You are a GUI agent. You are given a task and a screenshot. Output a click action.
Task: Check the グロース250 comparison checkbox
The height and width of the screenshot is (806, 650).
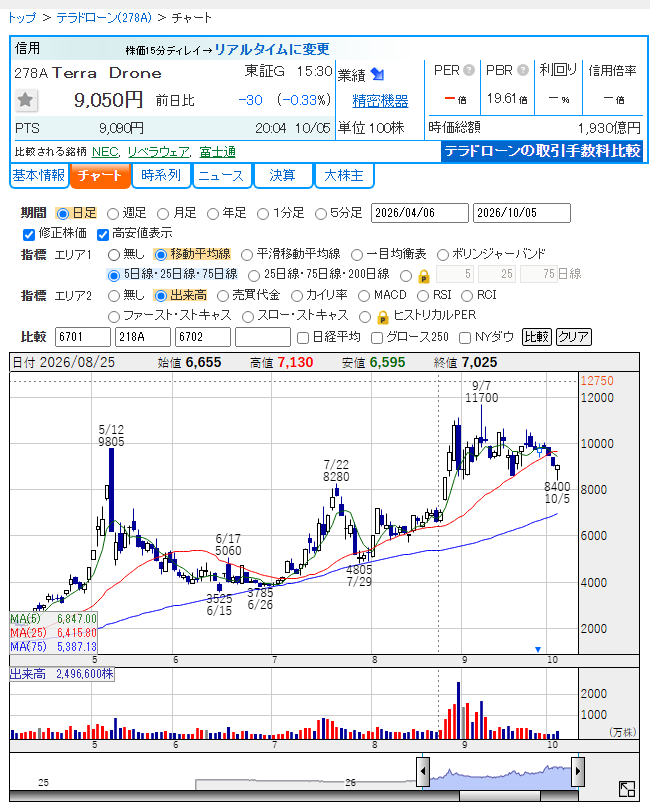(377, 338)
